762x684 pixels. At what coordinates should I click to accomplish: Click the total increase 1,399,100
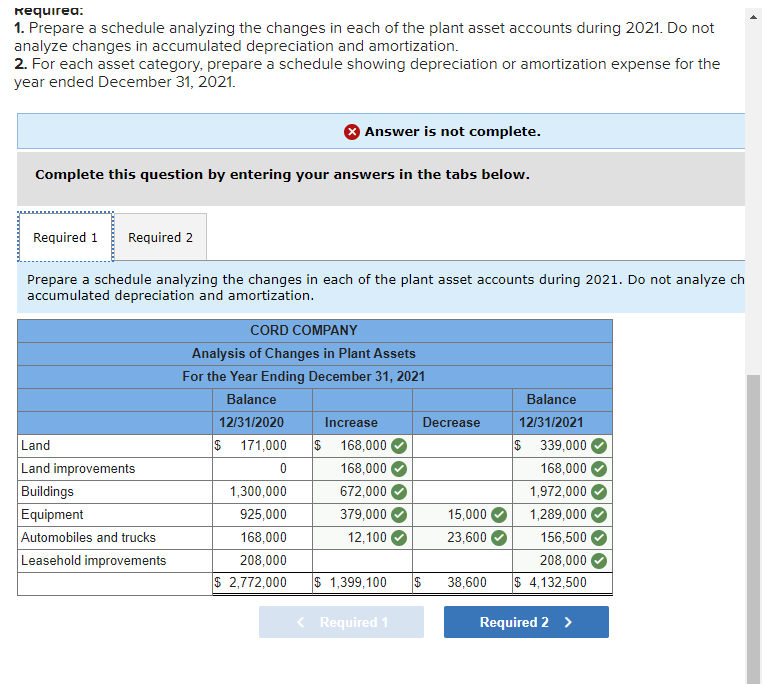click(x=358, y=583)
